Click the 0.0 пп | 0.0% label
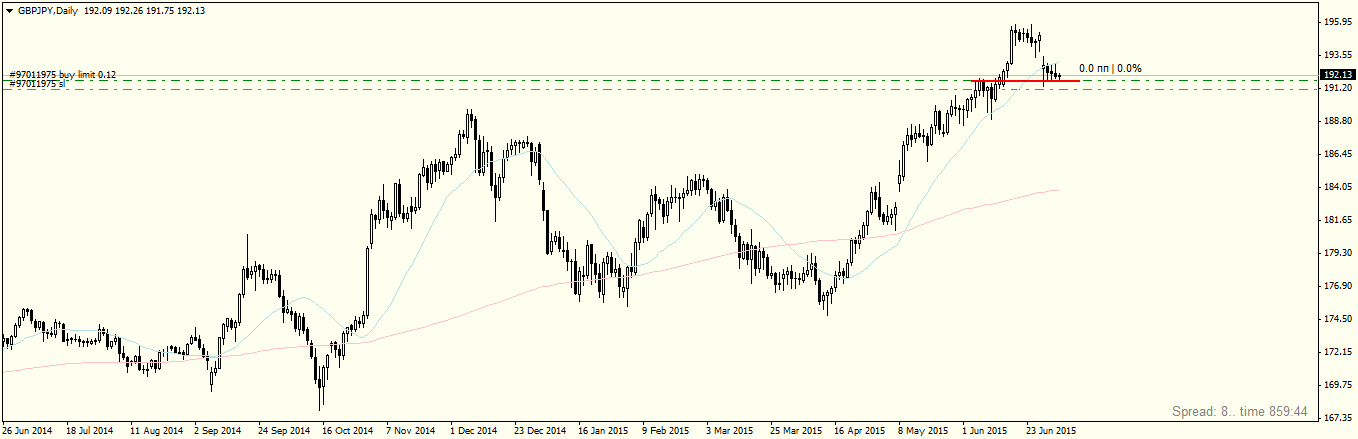 coord(1110,69)
